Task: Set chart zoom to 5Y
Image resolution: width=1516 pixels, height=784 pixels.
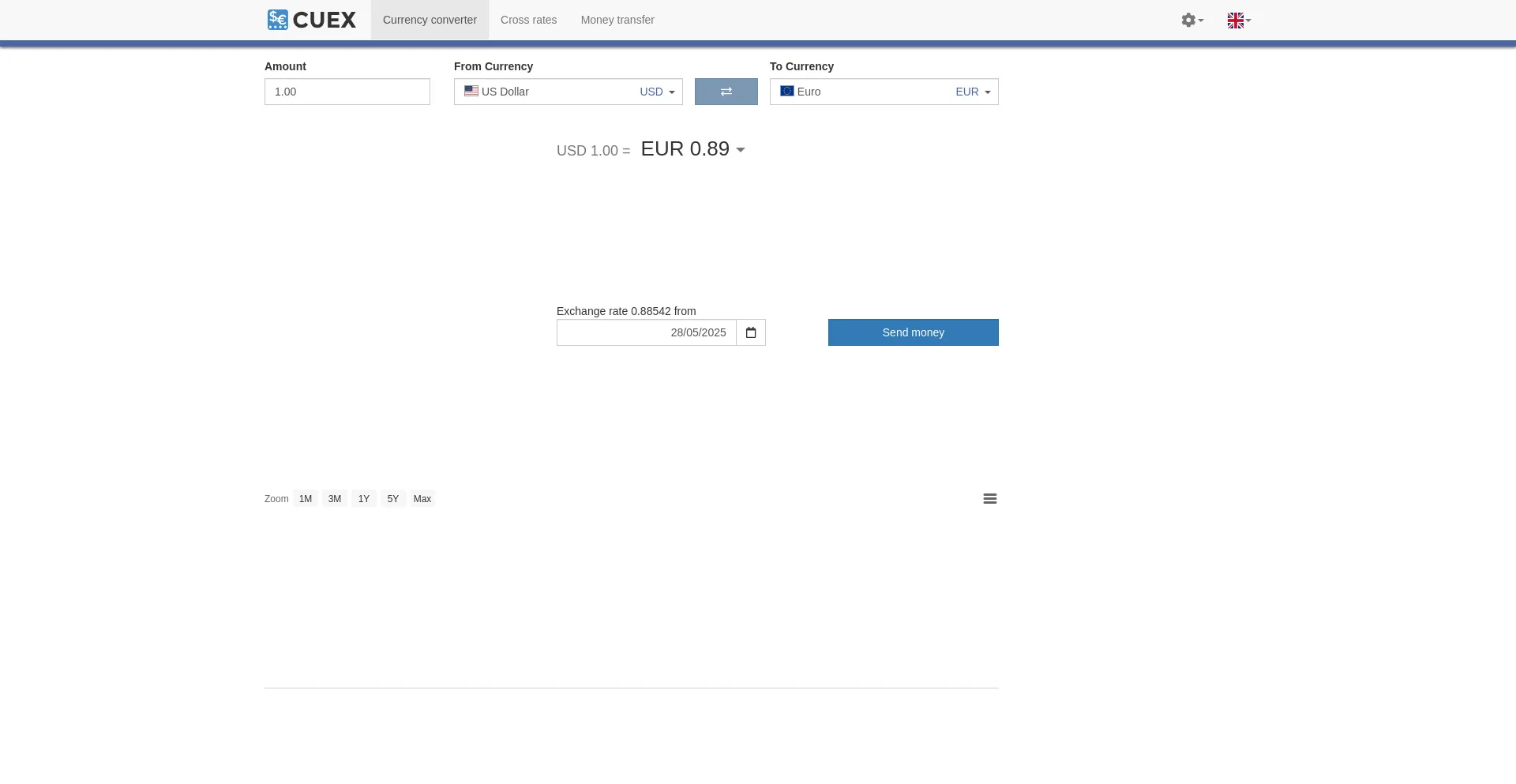Action: click(x=393, y=499)
